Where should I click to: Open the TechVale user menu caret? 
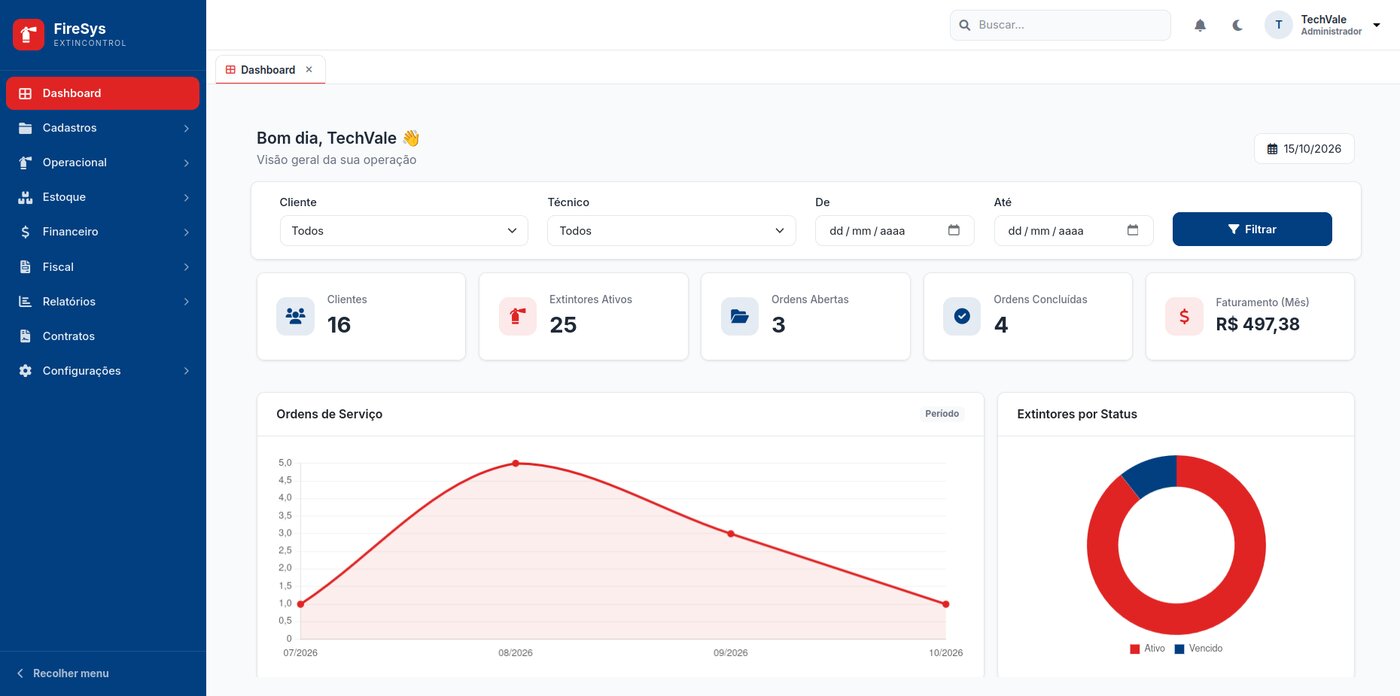(1376, 25)
